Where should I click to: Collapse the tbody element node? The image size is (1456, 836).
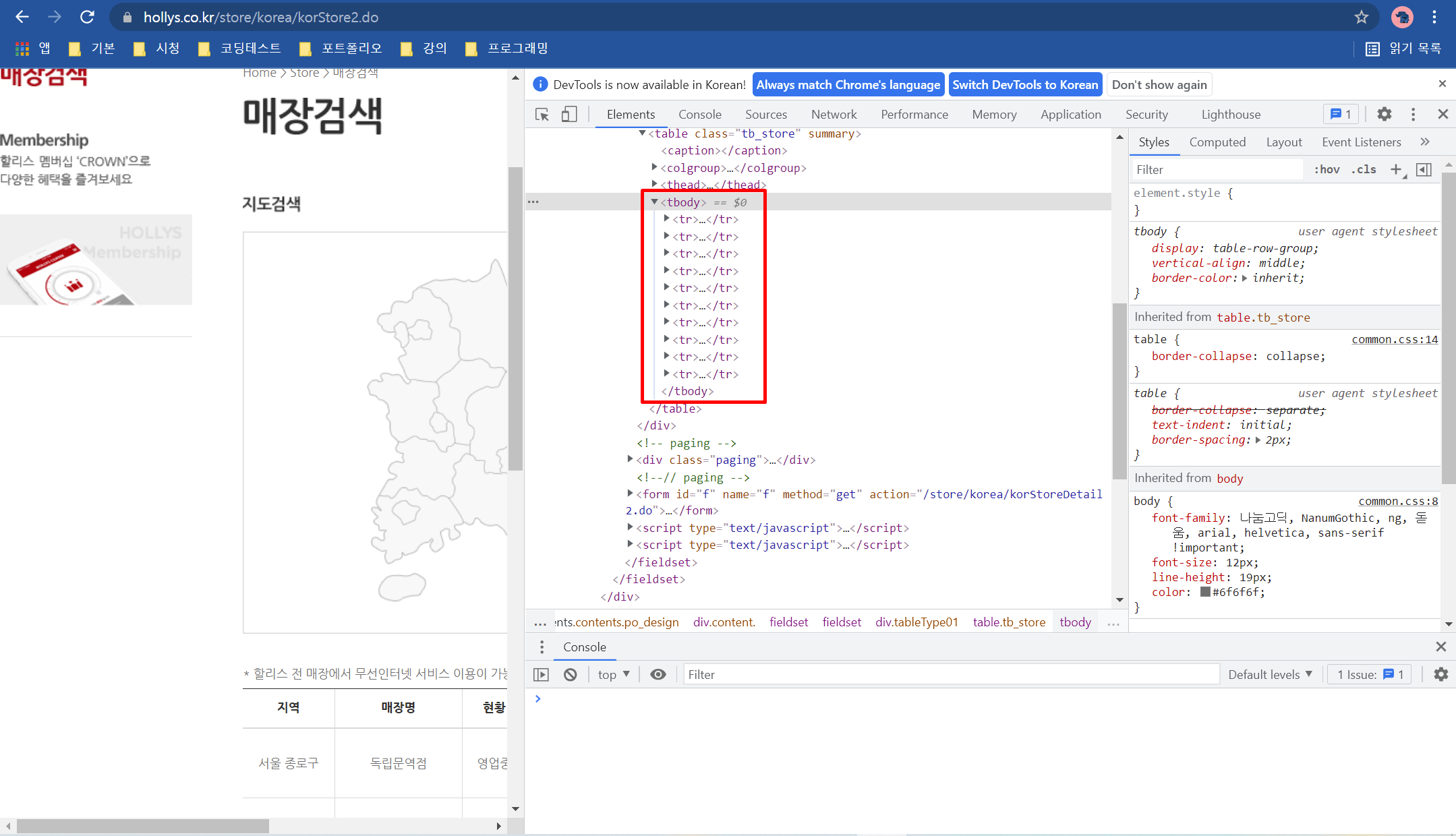(x=654, y=202)
